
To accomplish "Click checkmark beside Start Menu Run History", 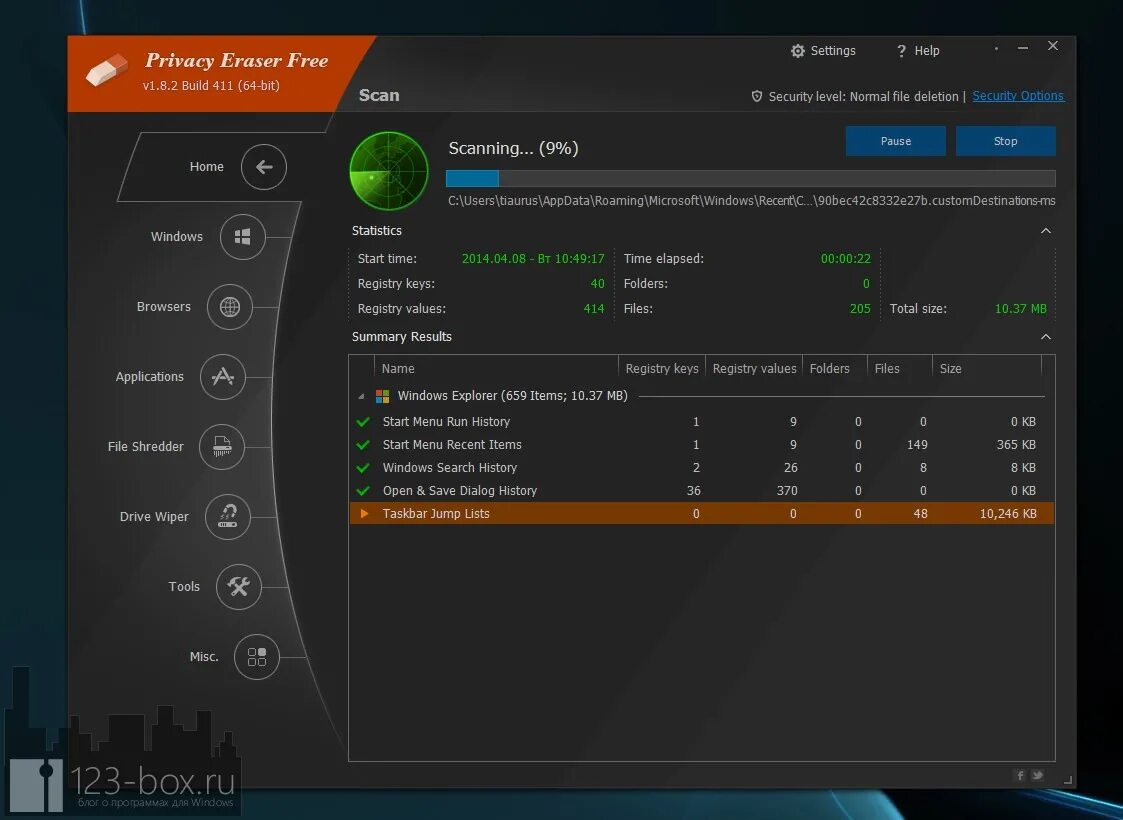I will [x=363, y=422].
